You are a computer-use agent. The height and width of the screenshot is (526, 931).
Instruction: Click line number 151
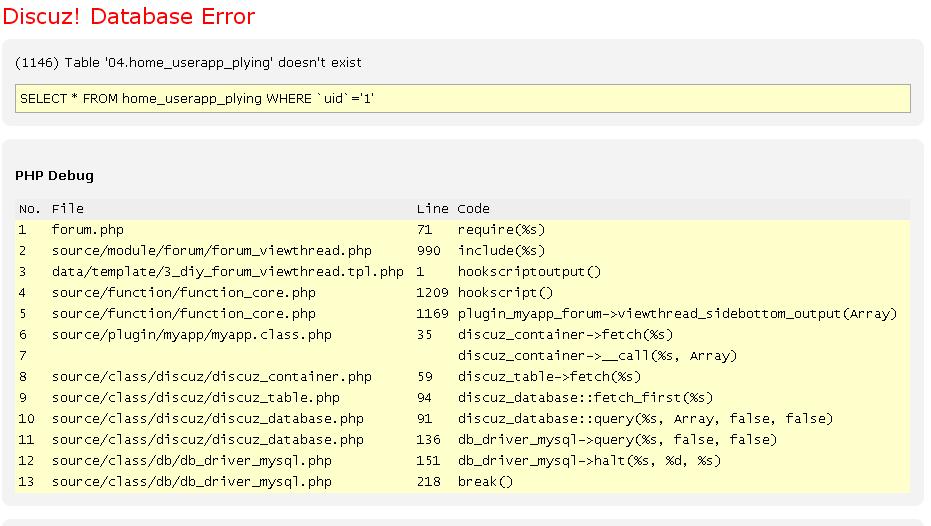click(429, 461)
